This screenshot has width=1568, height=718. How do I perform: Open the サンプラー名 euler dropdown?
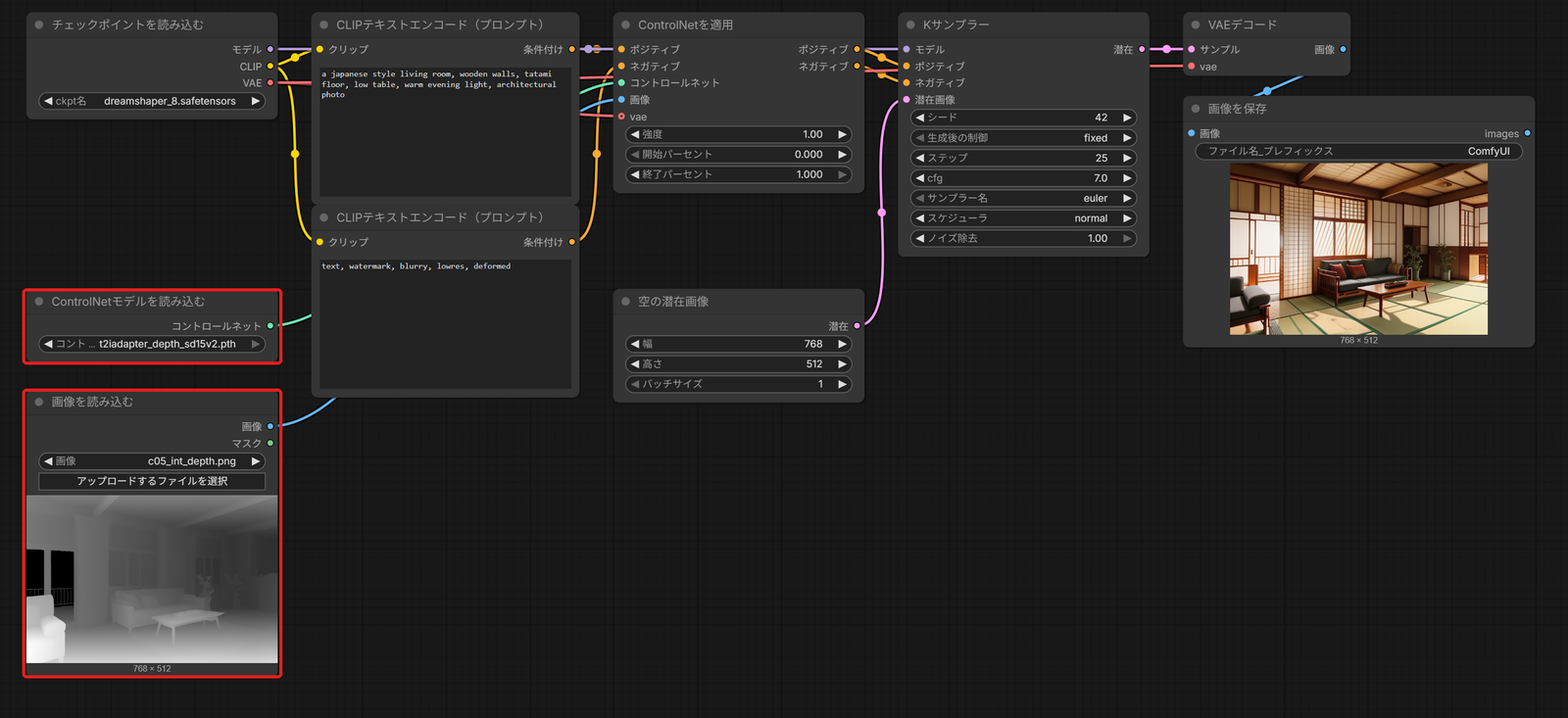pos(1023,198)
